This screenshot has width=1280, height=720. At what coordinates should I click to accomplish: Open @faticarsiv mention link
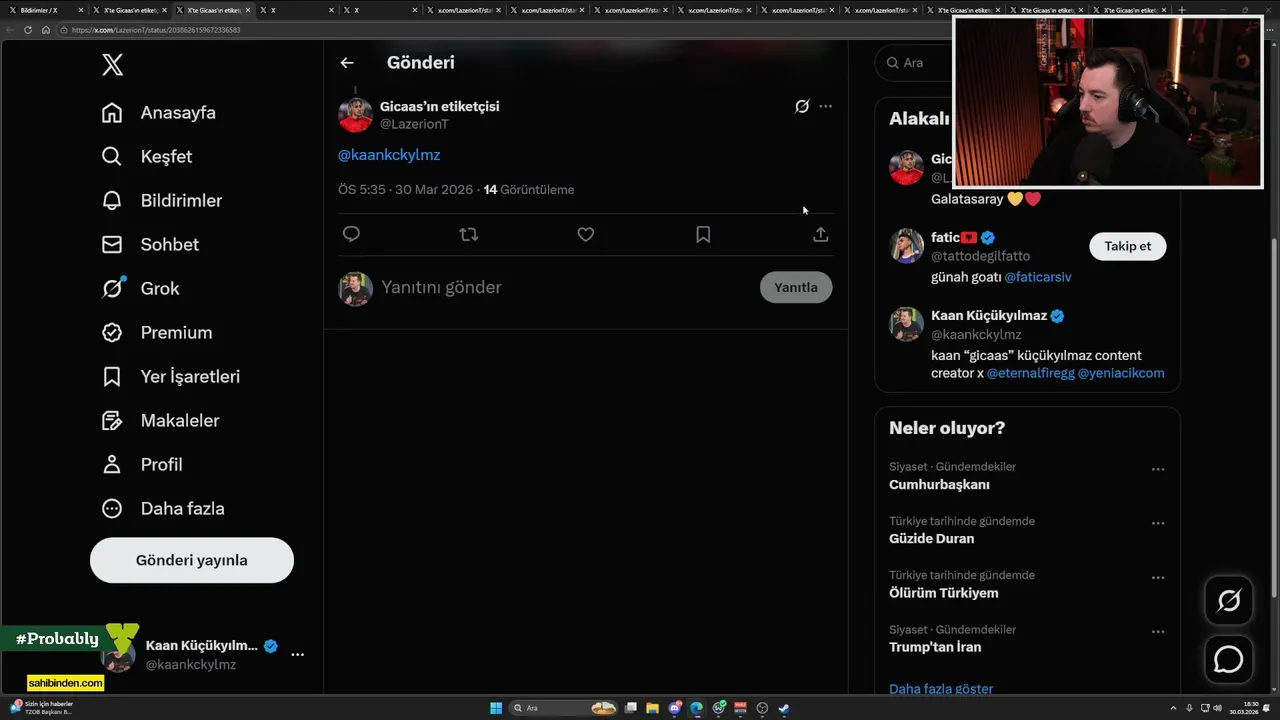pos(1038,277)
